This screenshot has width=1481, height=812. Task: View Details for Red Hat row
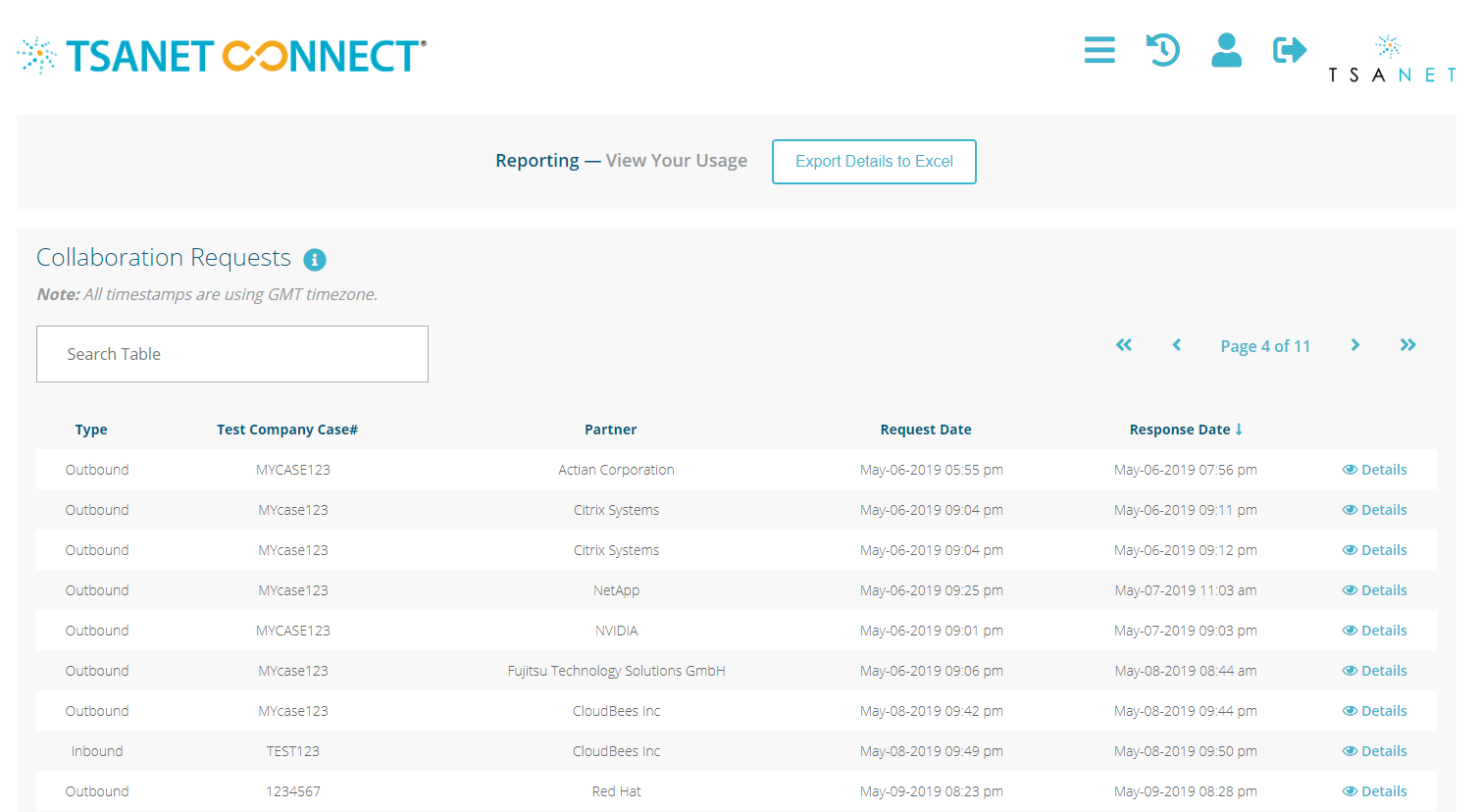click(x=1374, y=791)
